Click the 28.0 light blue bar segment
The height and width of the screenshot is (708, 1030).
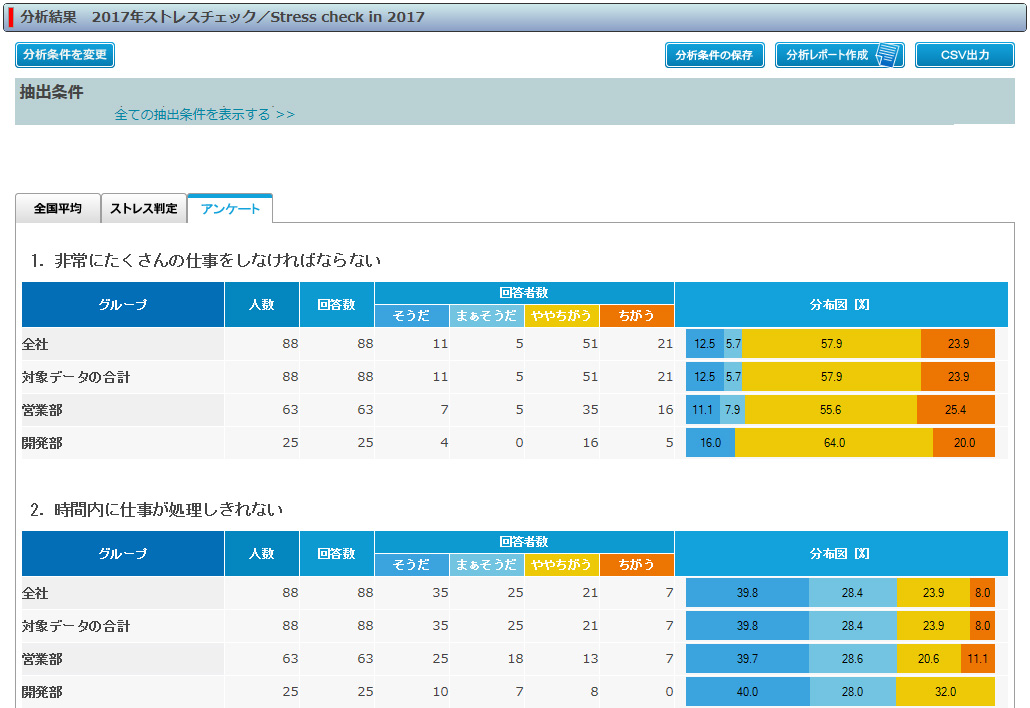(x=853, y=692)
